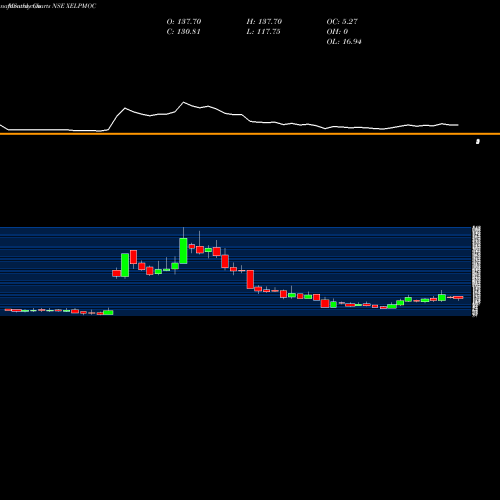Click the 'OC: 5.27' reading
This screenshot has width=500, height=500.
pos(342,22)
